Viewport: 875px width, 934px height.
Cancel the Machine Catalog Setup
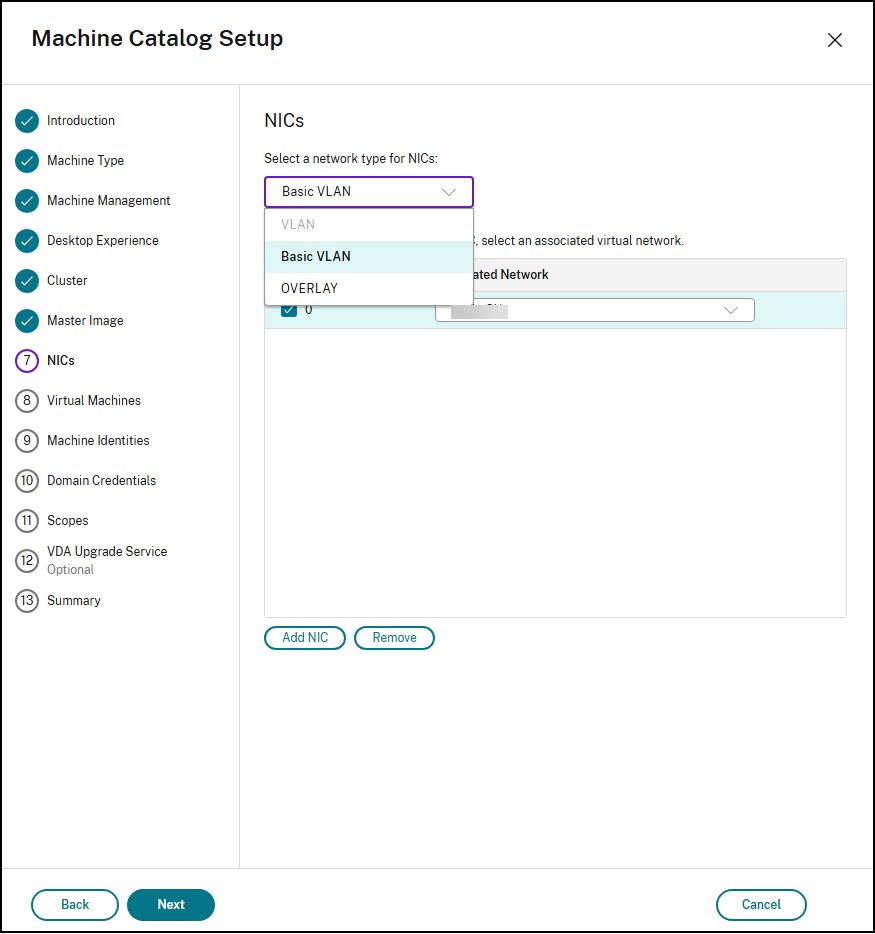pos(760,904)
